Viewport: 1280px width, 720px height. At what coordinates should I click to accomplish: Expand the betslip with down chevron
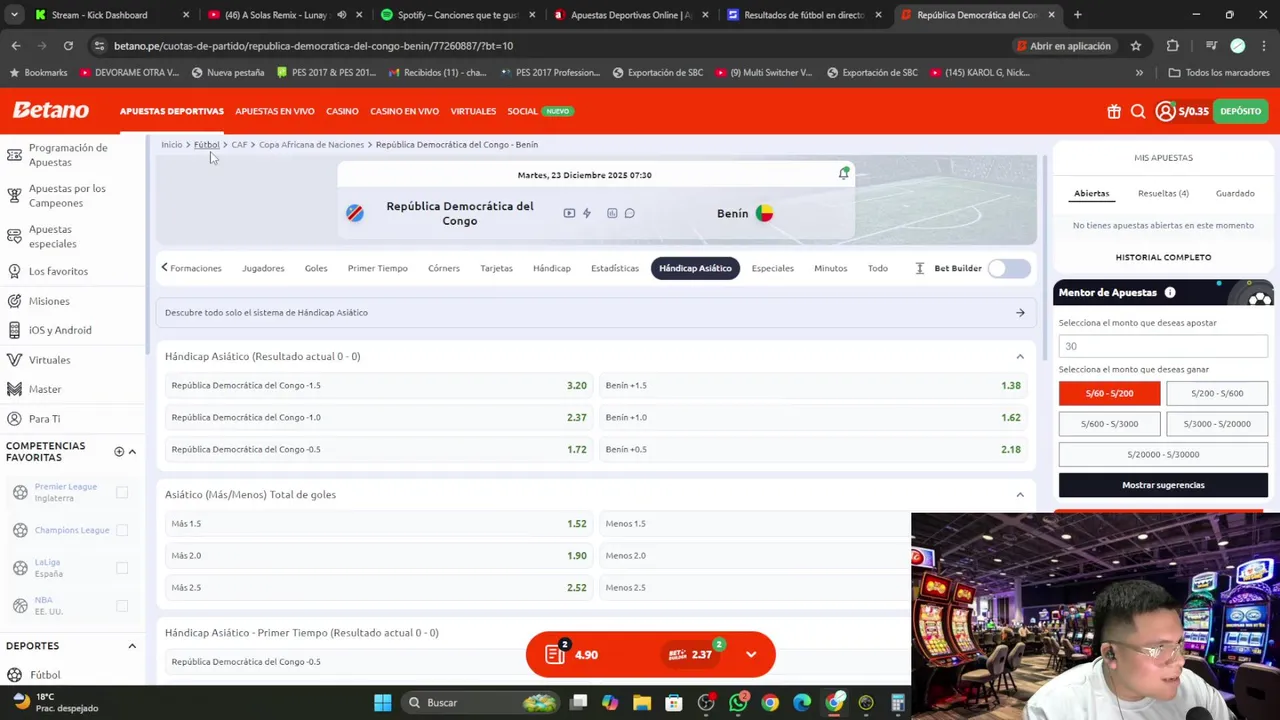pos(751,655)
